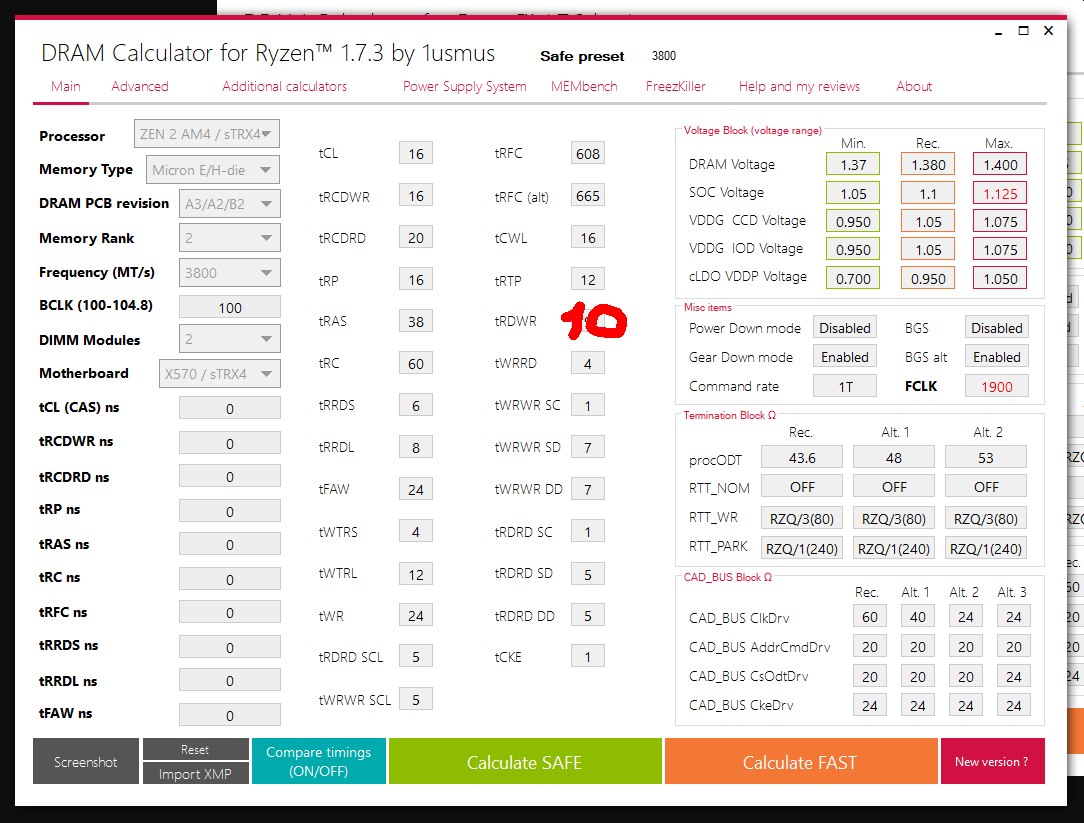The height and width of the screenshot is (823, 1084).
Task: Minimize the DRAM Calculator window
Action: coord(998,31)
